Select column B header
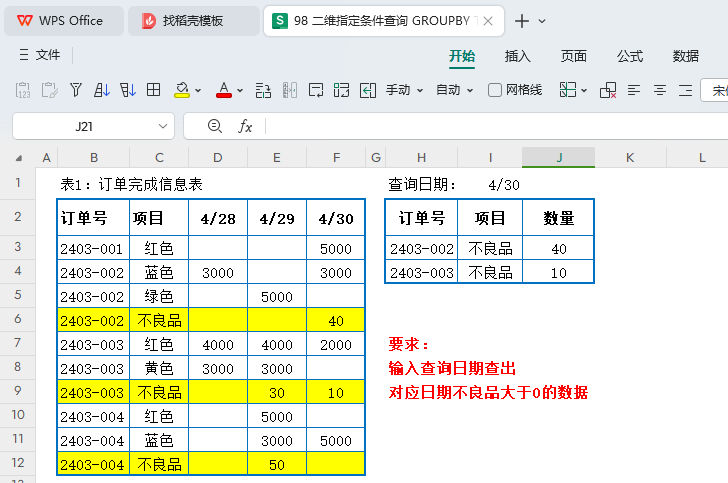 pyautogui.click(x=94, y=157)
